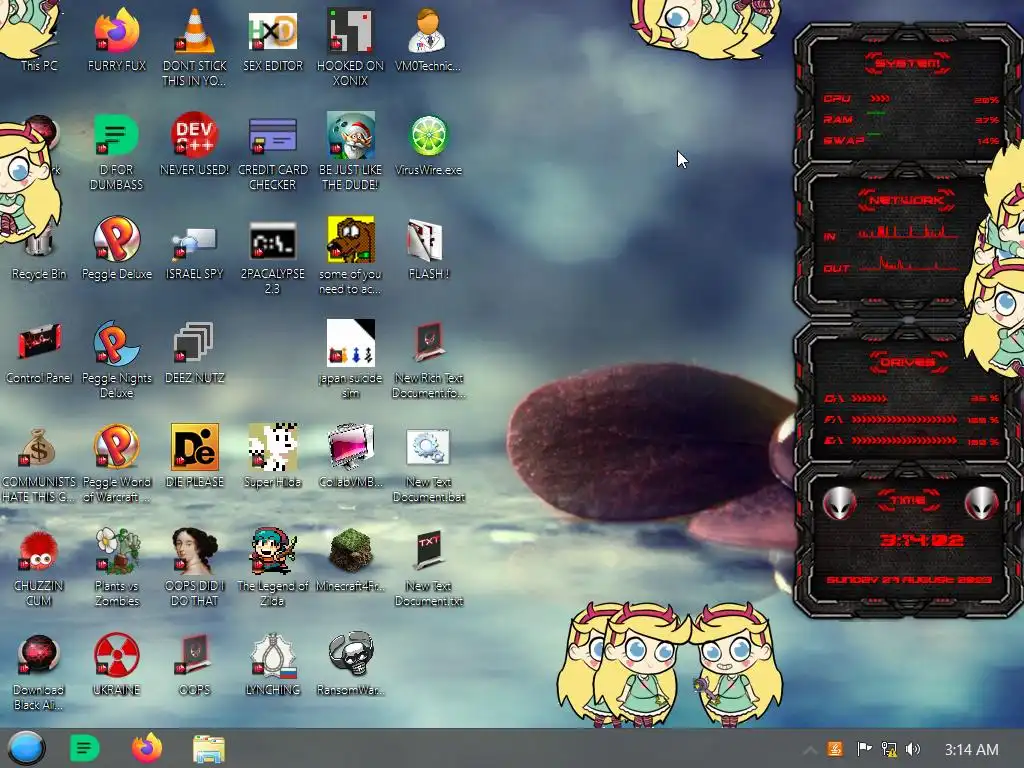Select the Peggle World of Warcraft shortcut
The width and height of the screenshot is (1024, 768).
tap(116, 464)
